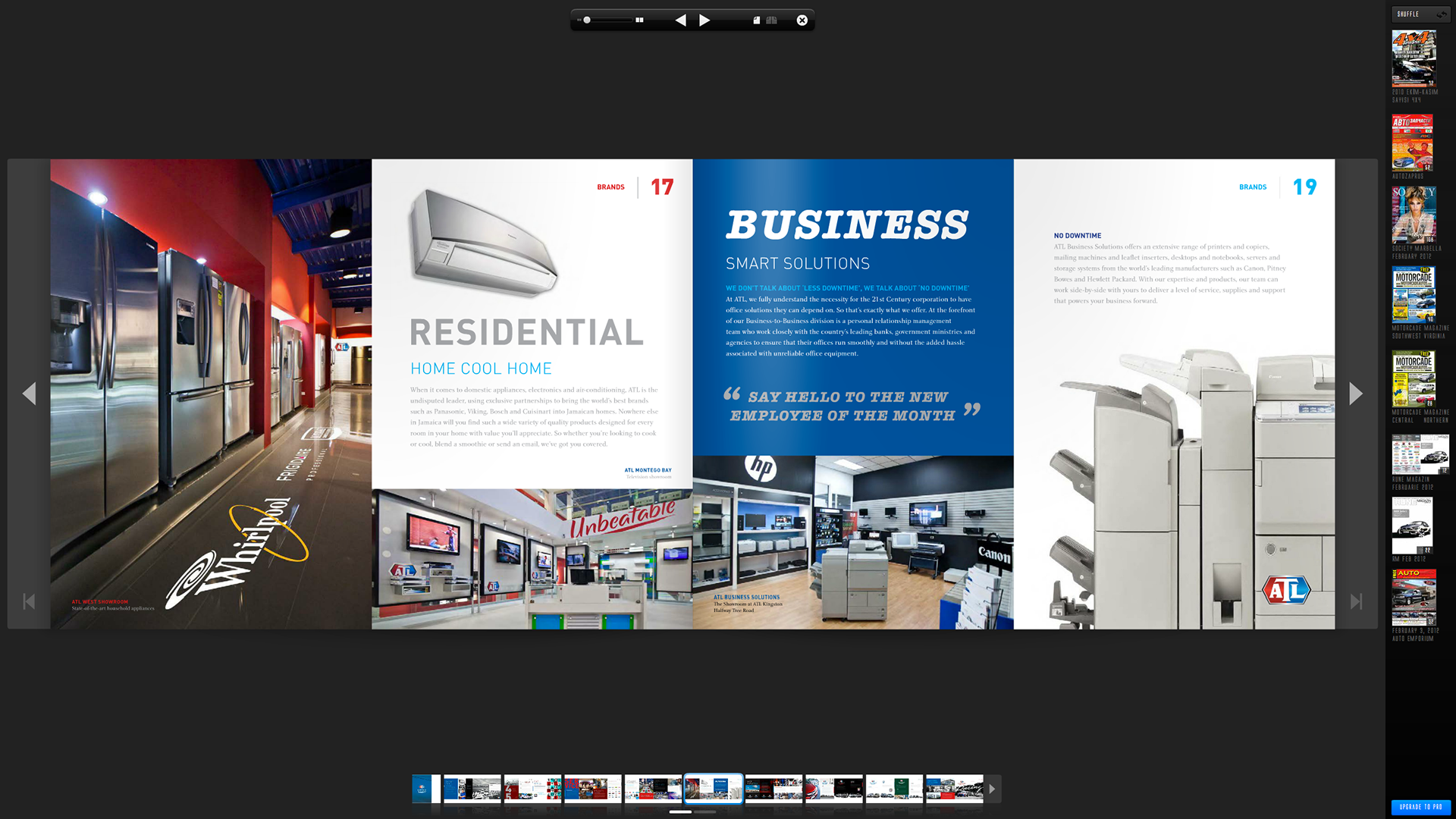Click the RESIDENTIAL heading on page 17
The image size is (1456, 819).
(527, 333)
